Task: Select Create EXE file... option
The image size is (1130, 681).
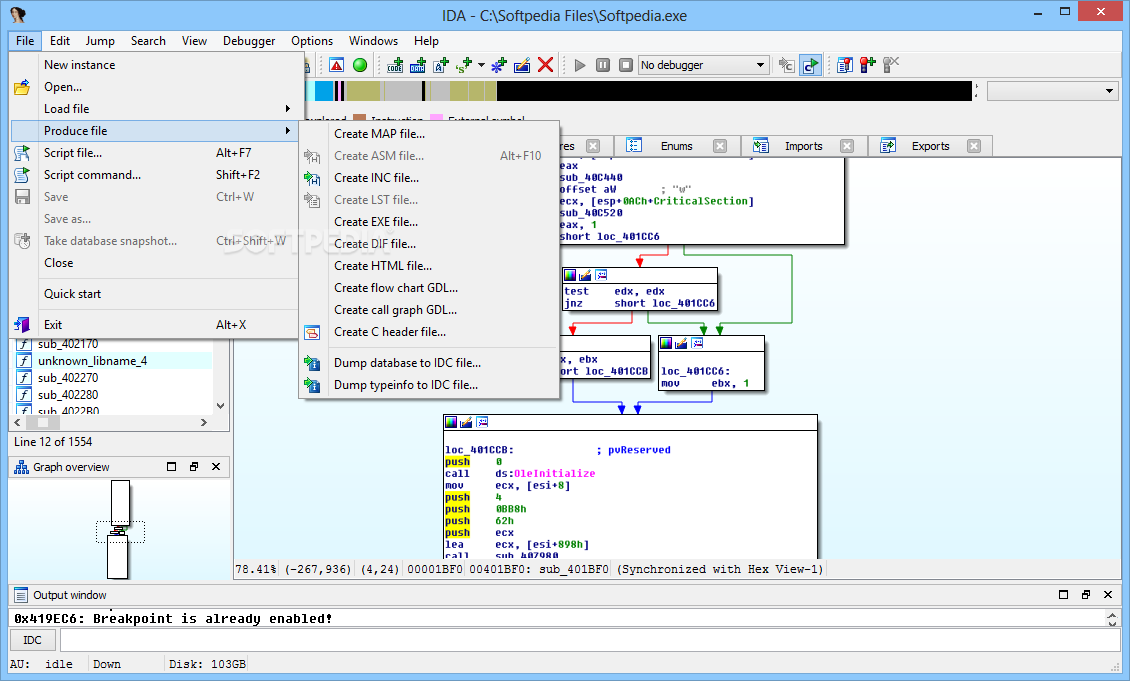Action: pos(430,222)
